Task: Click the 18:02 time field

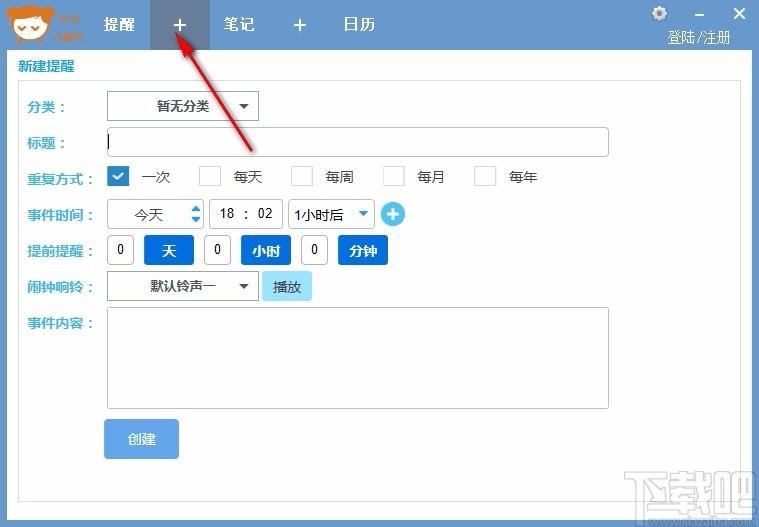Action: 246,214
